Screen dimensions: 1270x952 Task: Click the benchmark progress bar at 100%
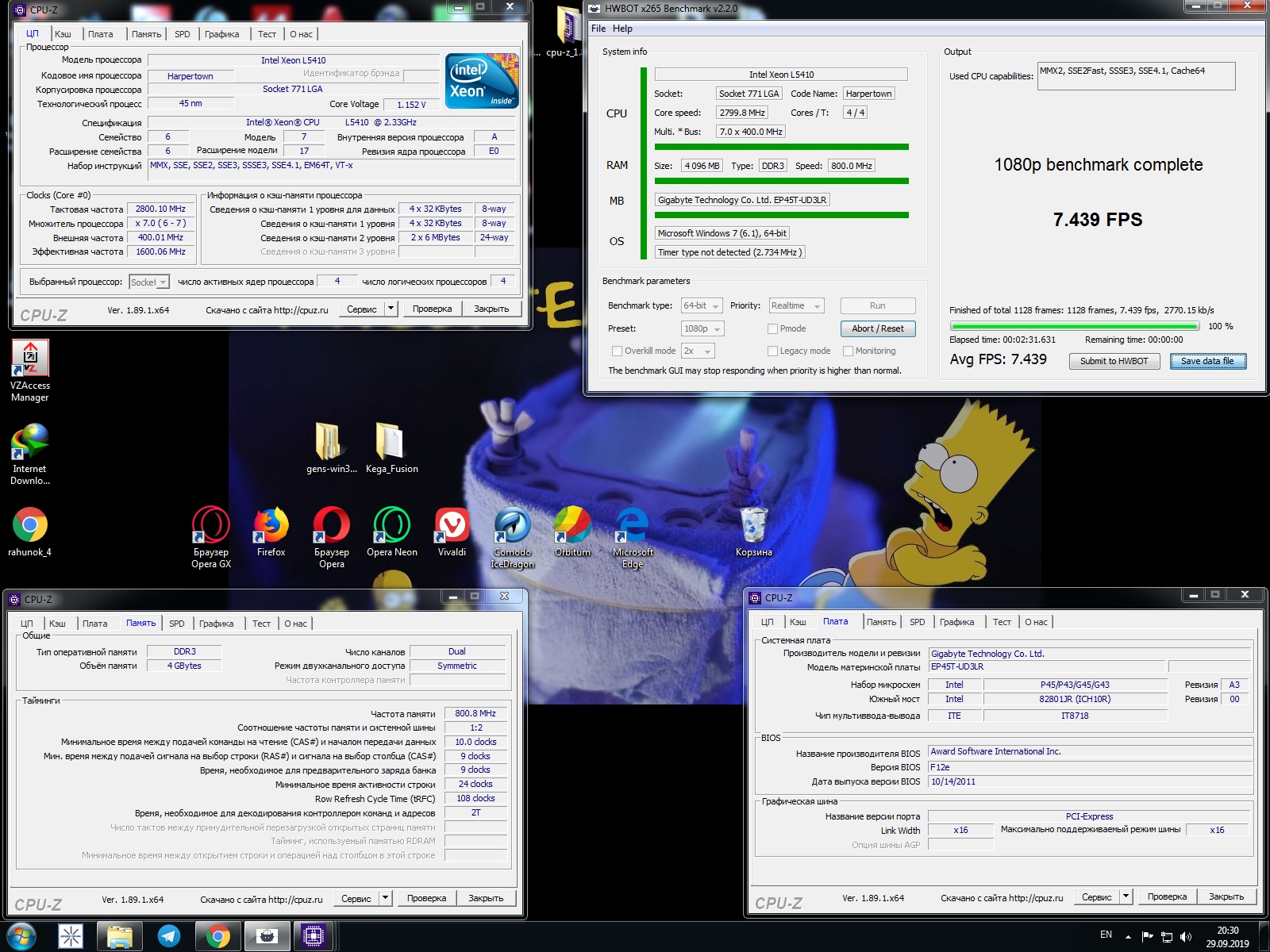[x=1075, y=326]
